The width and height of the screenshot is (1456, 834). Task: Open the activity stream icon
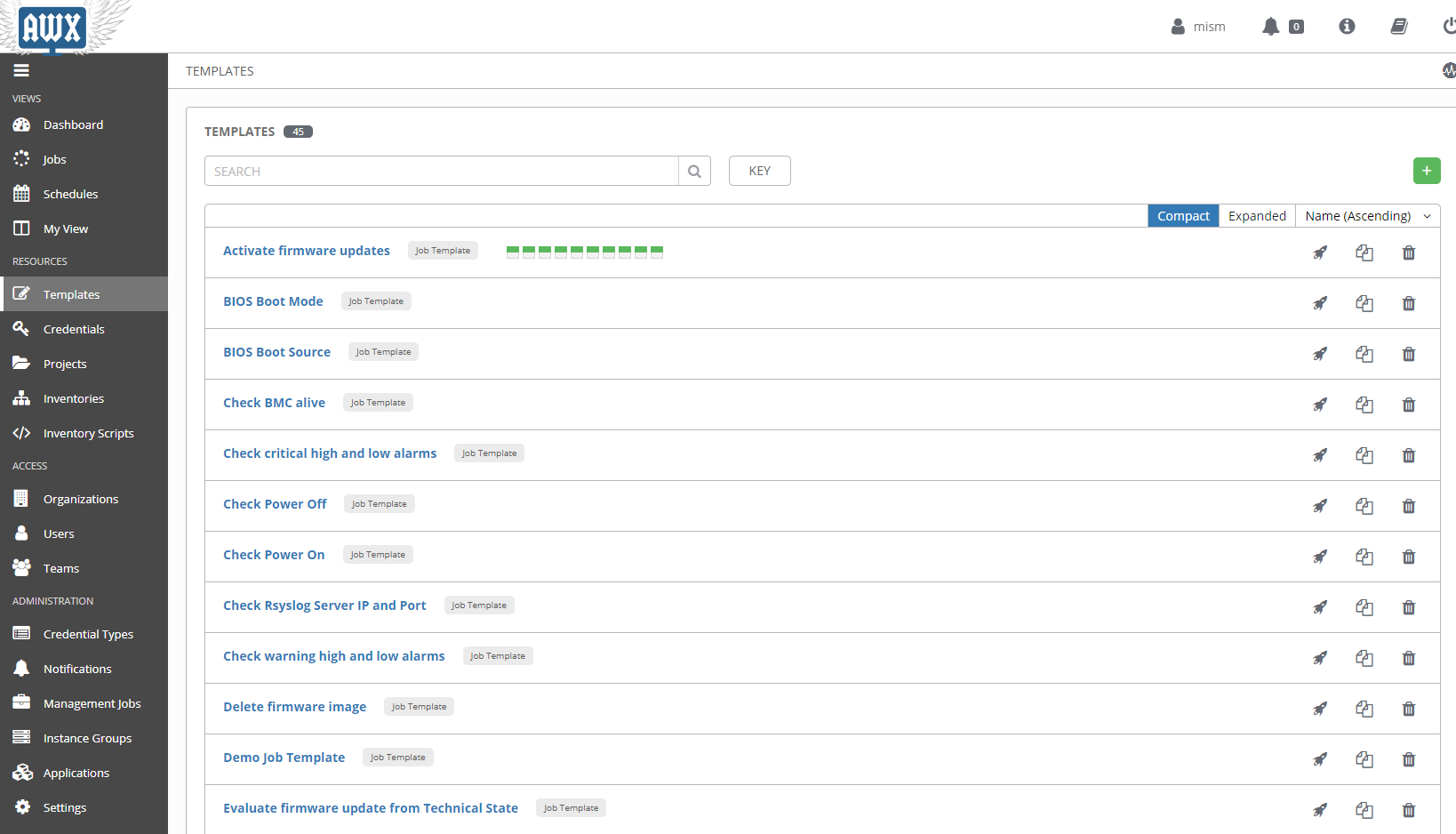click(x=1450, y=70)
